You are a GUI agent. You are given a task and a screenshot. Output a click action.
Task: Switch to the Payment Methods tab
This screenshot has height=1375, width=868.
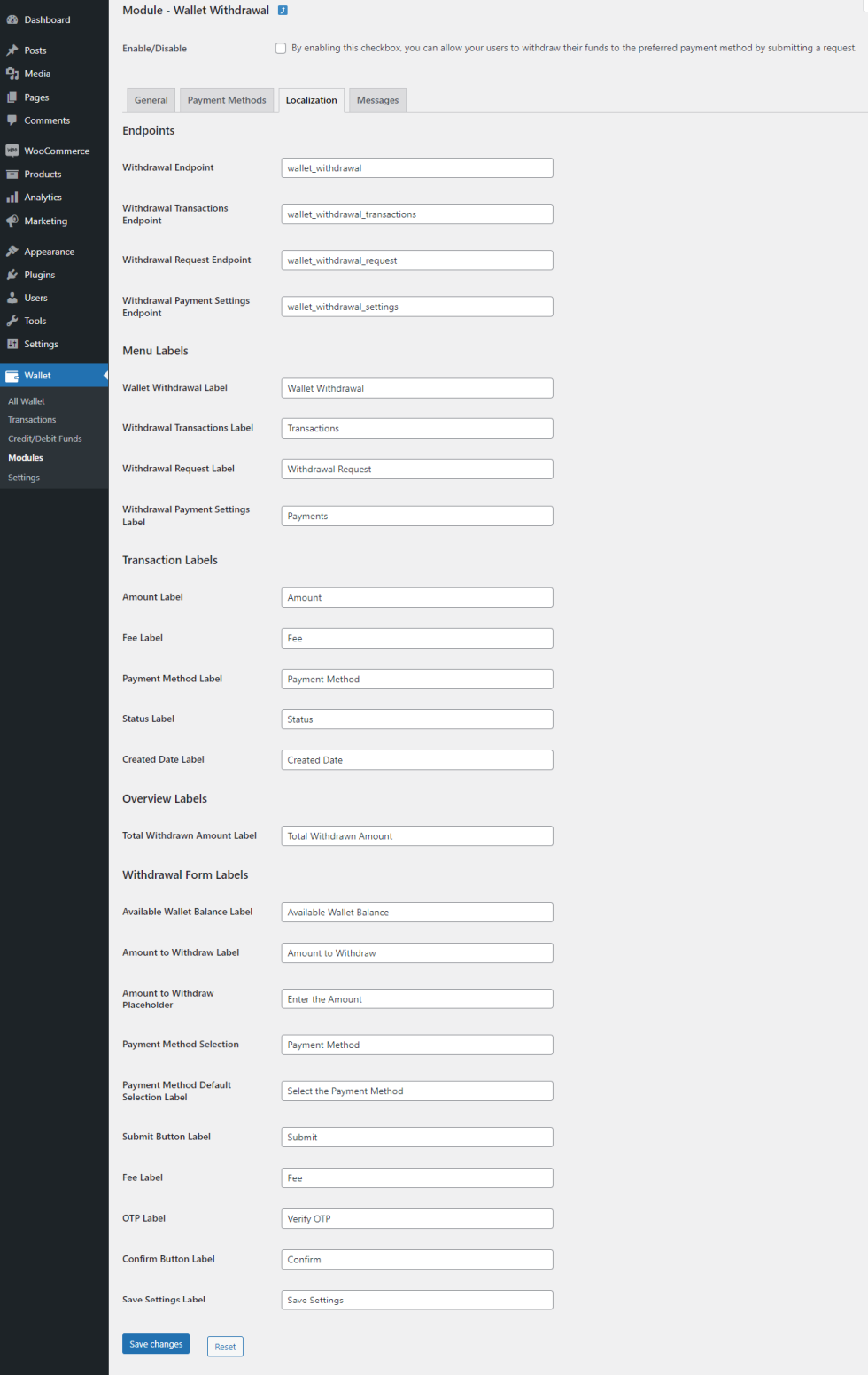227,100
